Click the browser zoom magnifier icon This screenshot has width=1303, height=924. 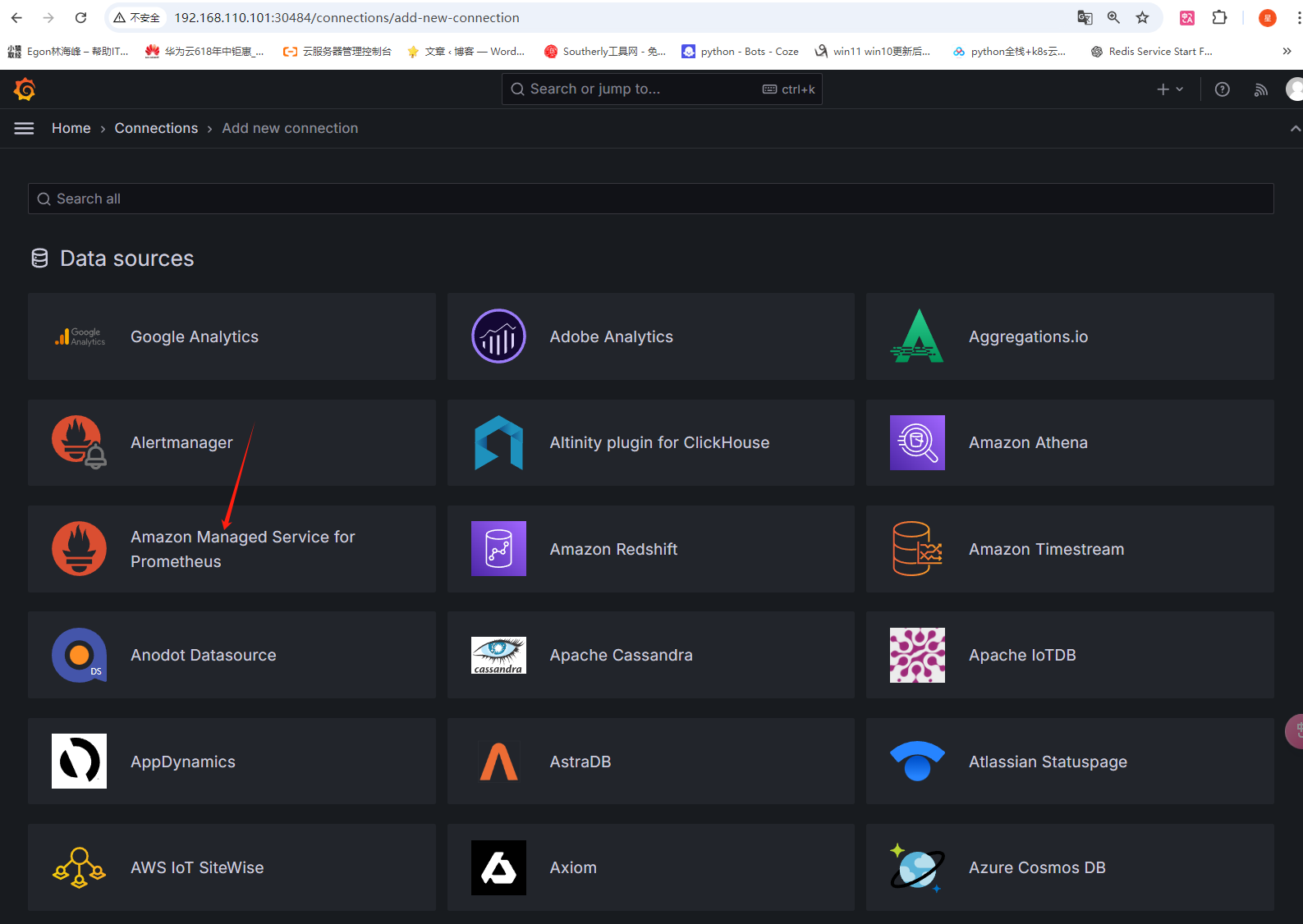pos(1113,17)
